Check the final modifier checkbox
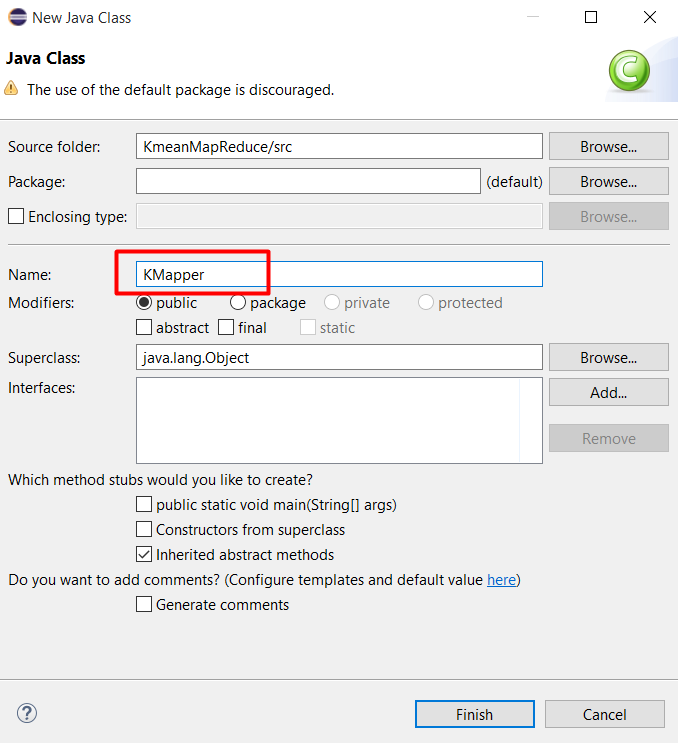The image size is (678, 743). 226,327
